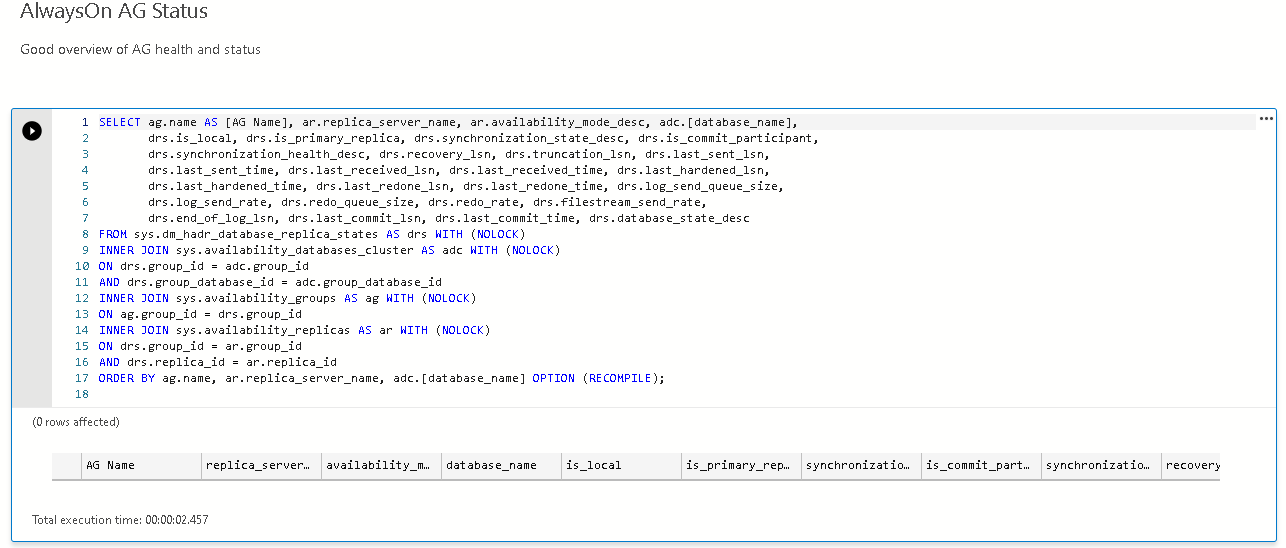The width and height of the screenshot is (1286, 548).
Task: Click the recovery column header
Action: pyautogui.click(x=1191, y=465)
